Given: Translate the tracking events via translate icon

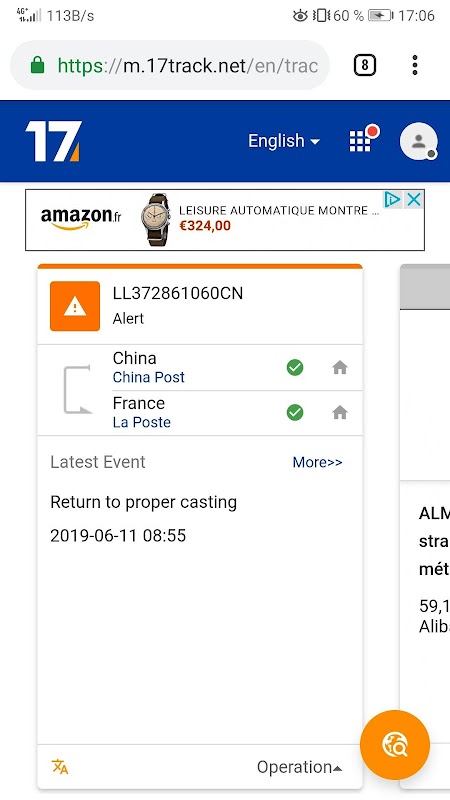Looking at the screenshot, I should coord(60,766).
